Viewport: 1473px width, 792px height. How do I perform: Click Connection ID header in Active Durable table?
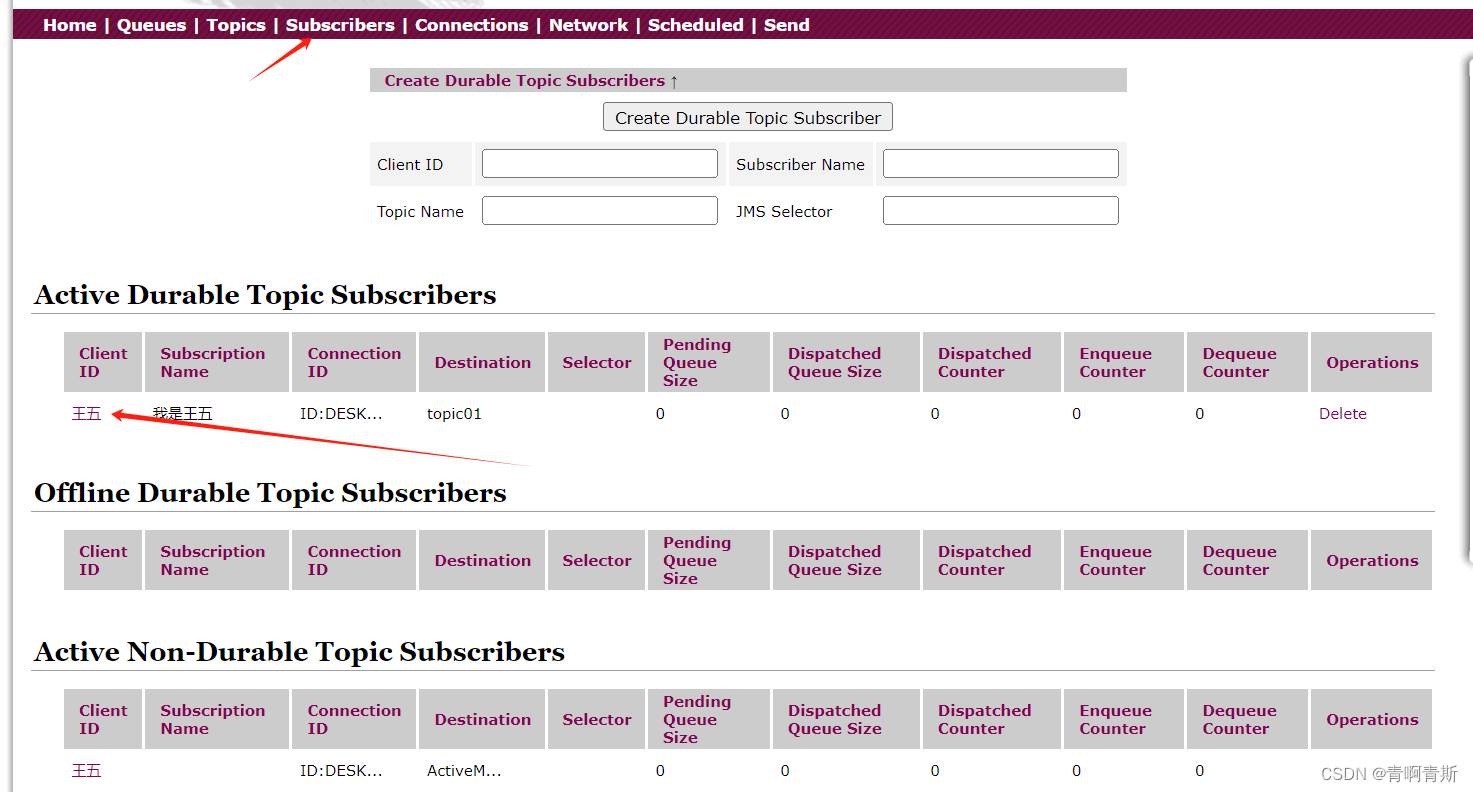point(354,362)
